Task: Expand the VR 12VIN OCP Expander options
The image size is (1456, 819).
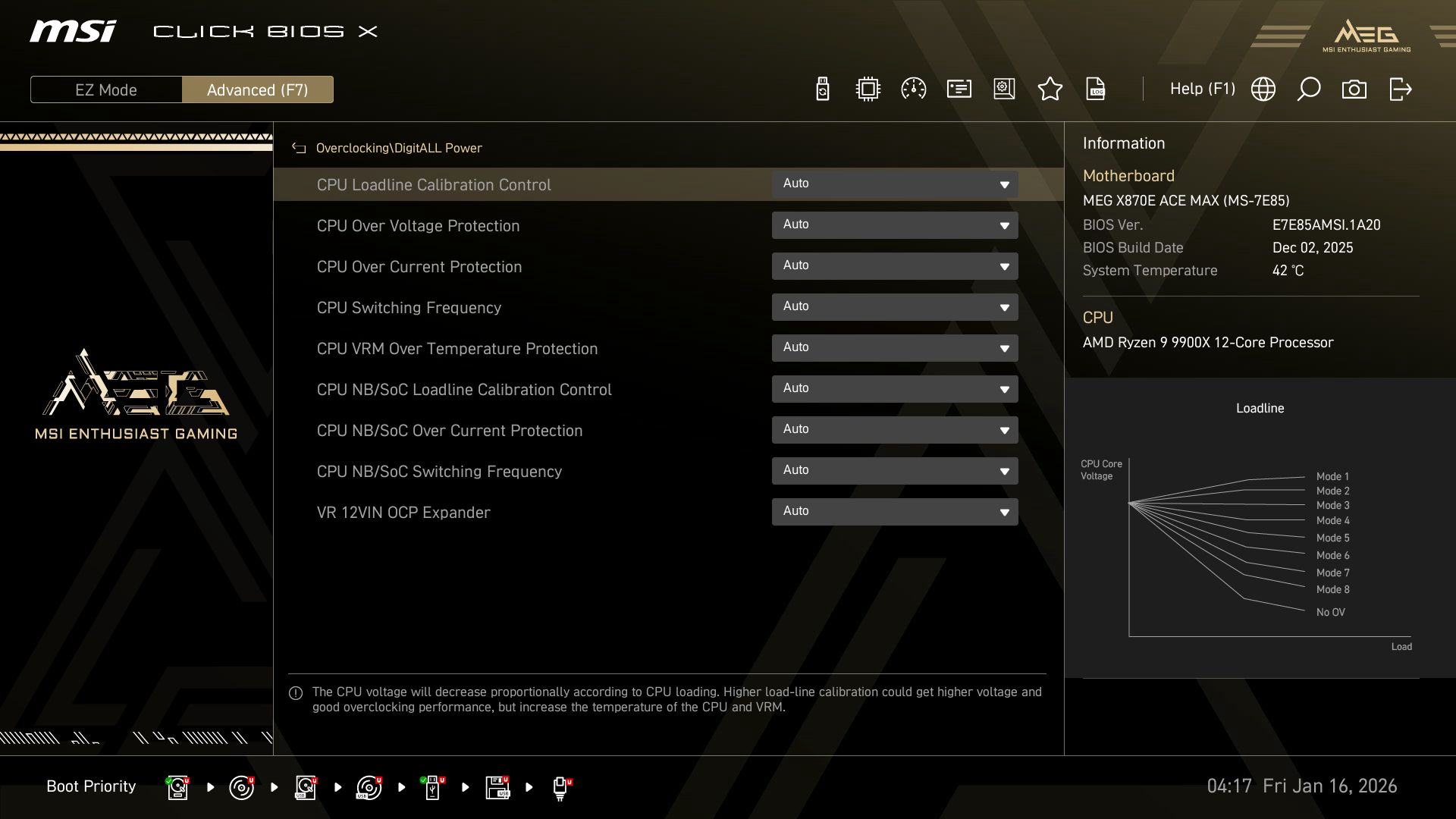Action: pos(895,511)
